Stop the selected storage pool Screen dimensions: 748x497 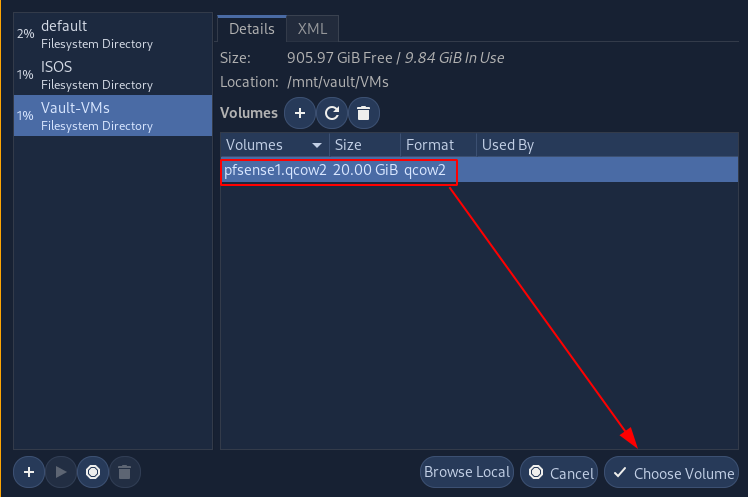pyautogui.click(x=93, y=472)
